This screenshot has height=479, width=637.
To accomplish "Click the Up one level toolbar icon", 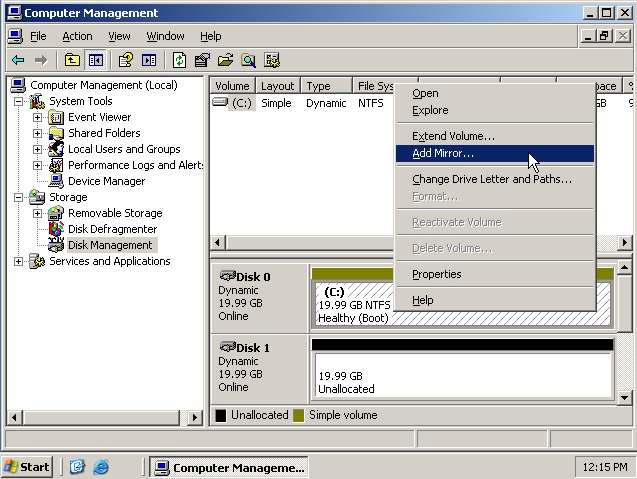I will tap(72, 61).
